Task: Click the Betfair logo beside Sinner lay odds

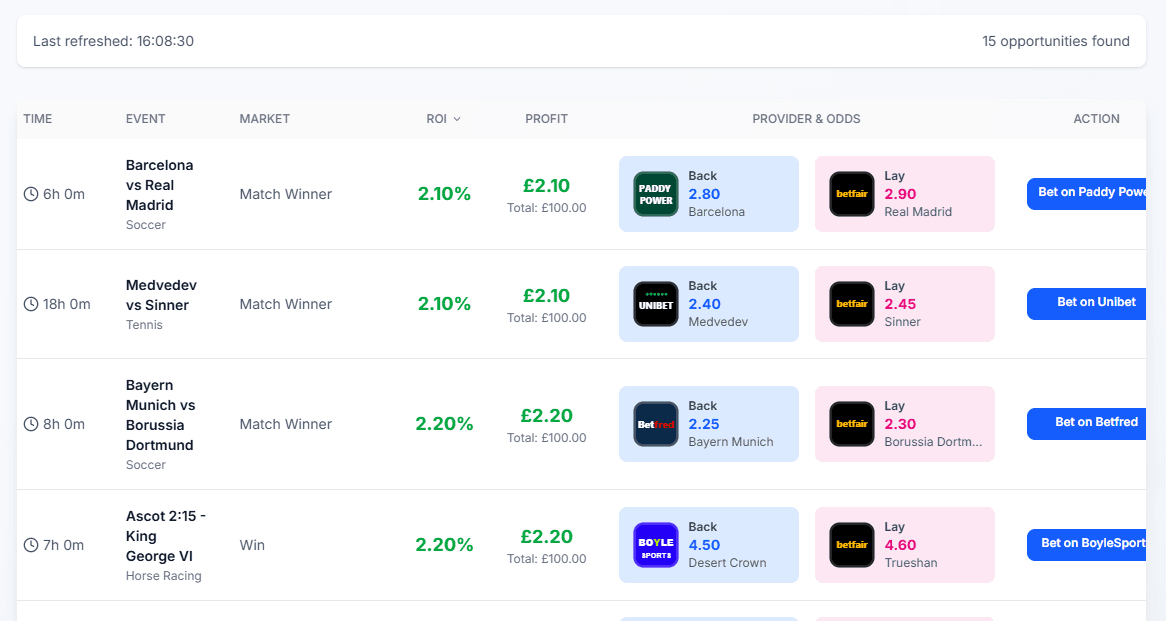Action: click(851, 303)
